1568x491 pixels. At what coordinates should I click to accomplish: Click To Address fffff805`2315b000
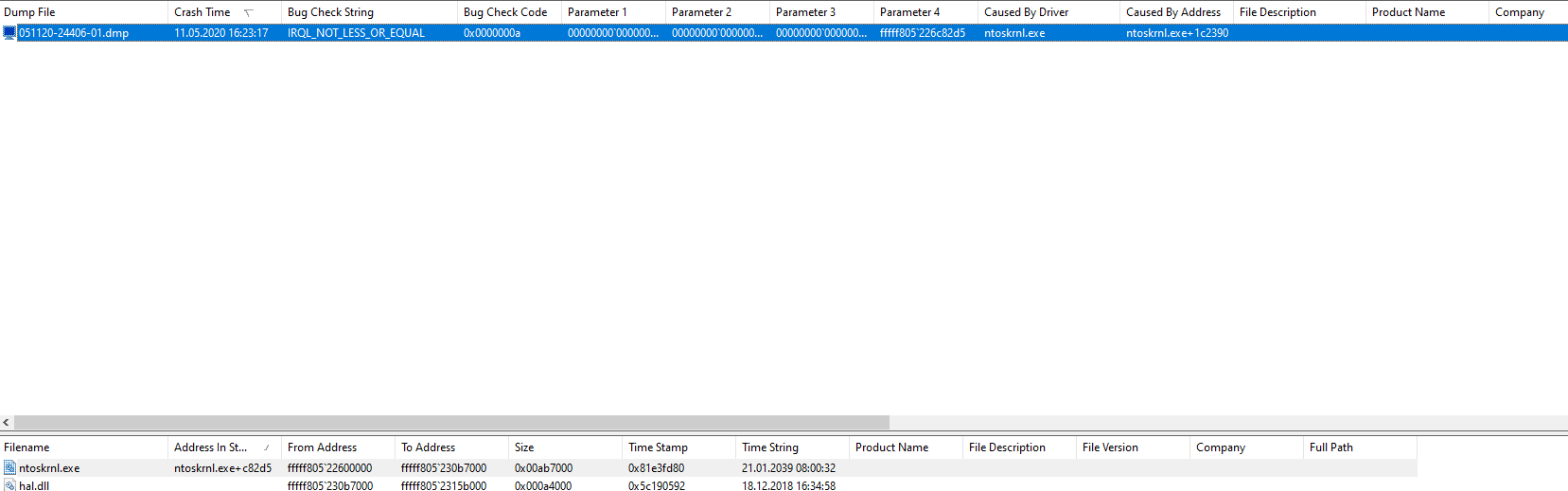click(444, 486)
